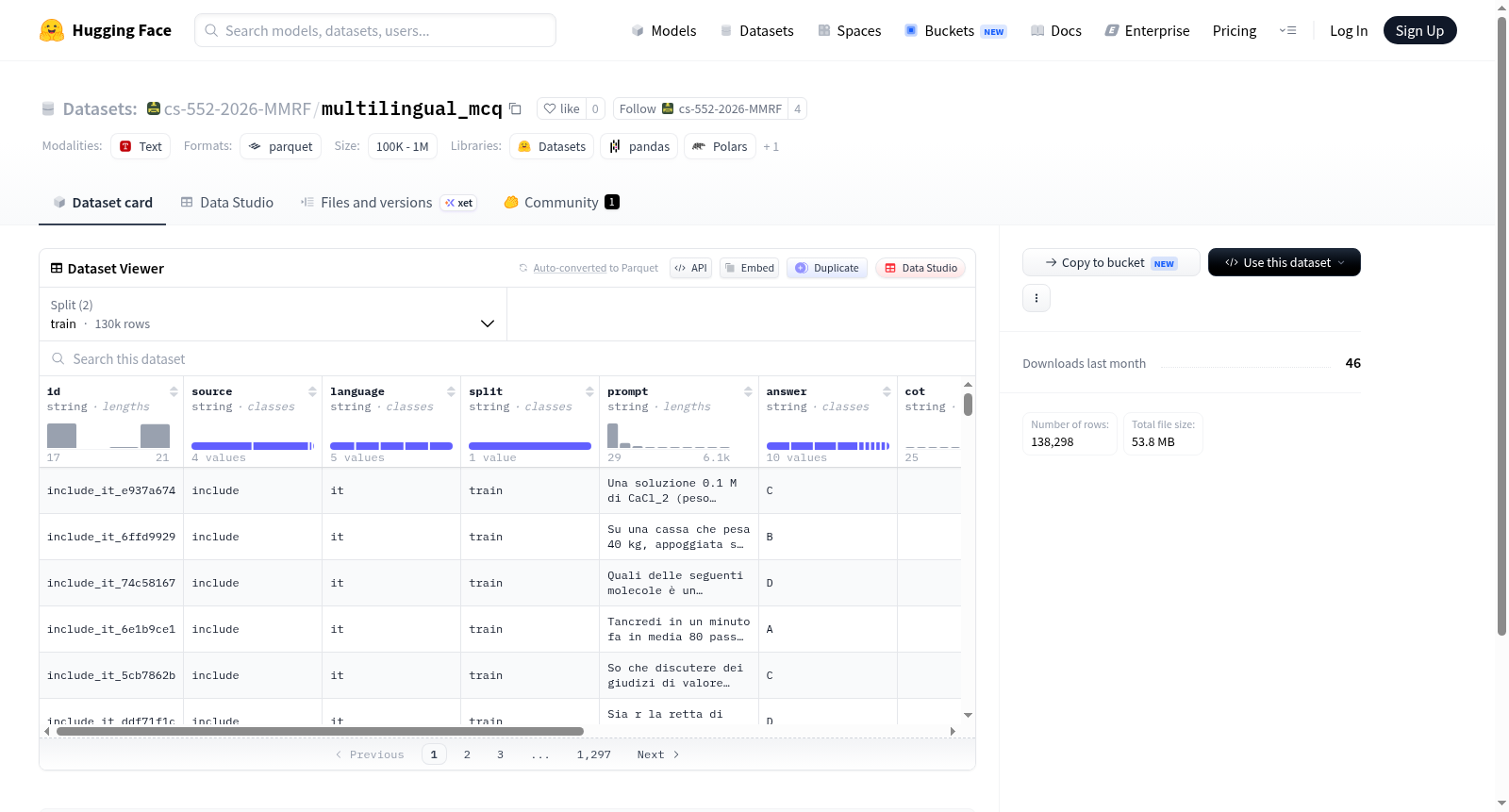The width and height of the screenshot is (1509, 812).
Task: Click the Log In link
Action: (x=1349, y=30)
